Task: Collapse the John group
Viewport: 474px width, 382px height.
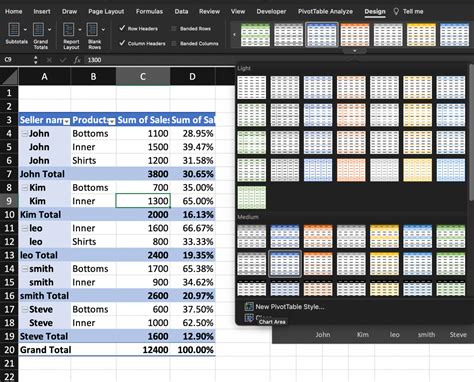Action: pyautogui.click(x=24, y=134)
